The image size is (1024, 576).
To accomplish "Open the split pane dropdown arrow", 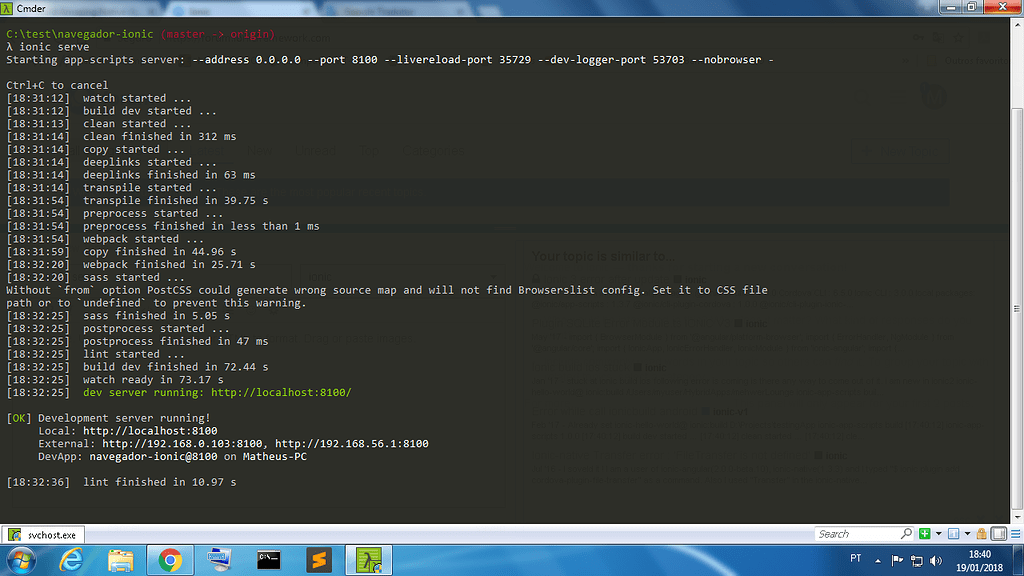I will 967,533.
